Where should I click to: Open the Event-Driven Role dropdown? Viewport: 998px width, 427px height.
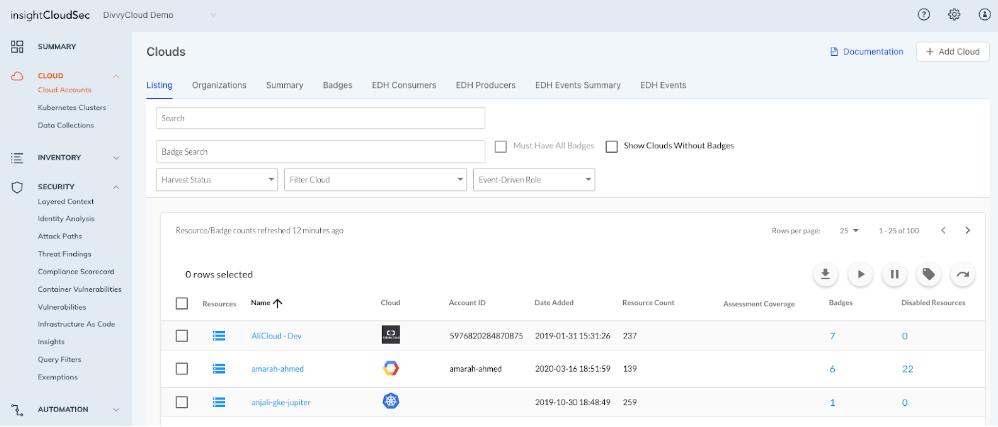click(534, 180)
